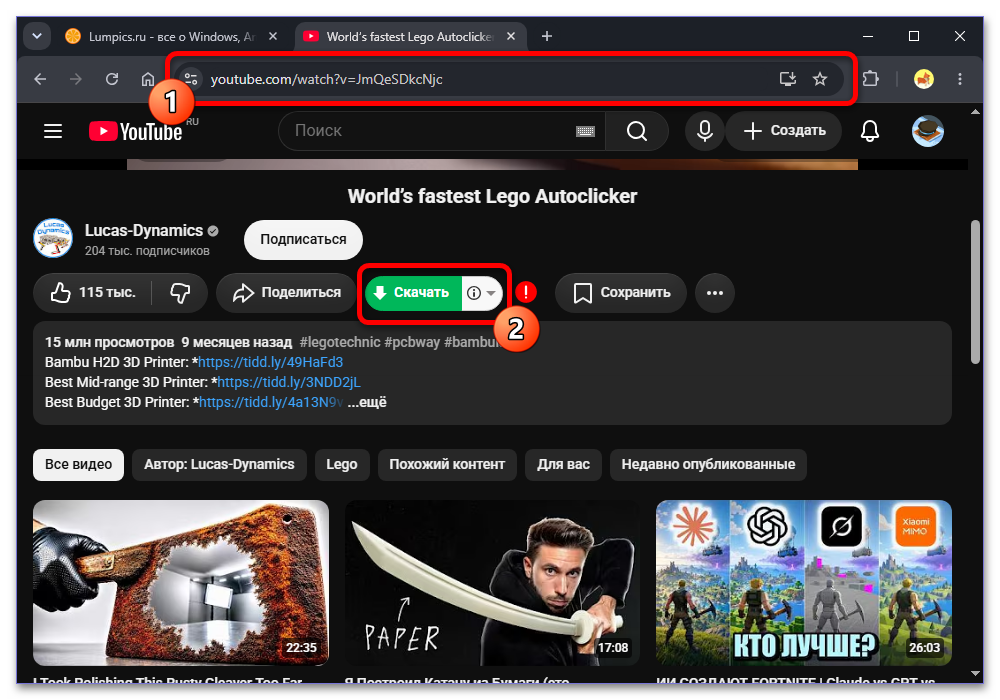Click the 15 млн просмотров text

[x=109, y=342]
